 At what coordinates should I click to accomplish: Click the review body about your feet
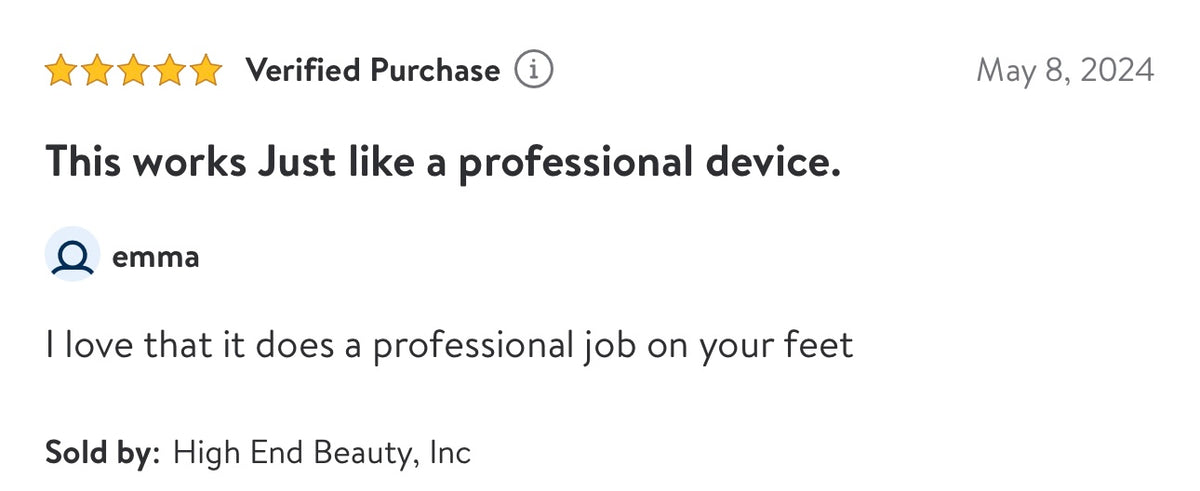[x=449, y=347]
